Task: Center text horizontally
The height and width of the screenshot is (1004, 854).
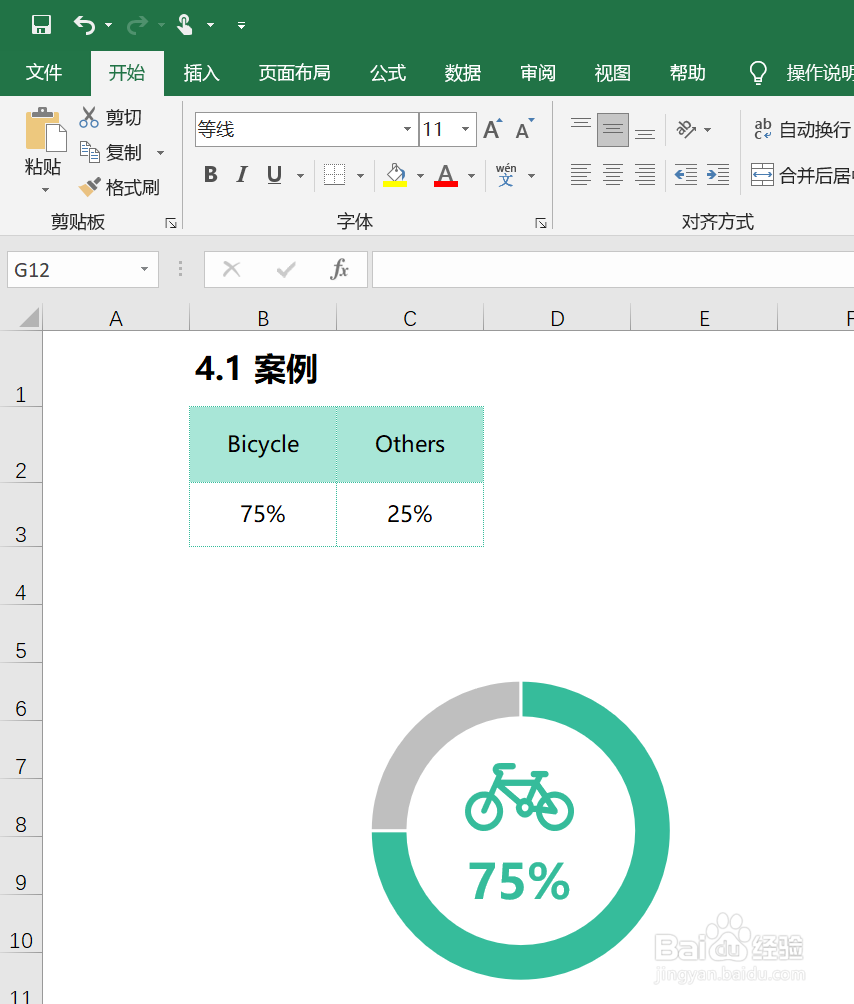Action: coord(613,175)
